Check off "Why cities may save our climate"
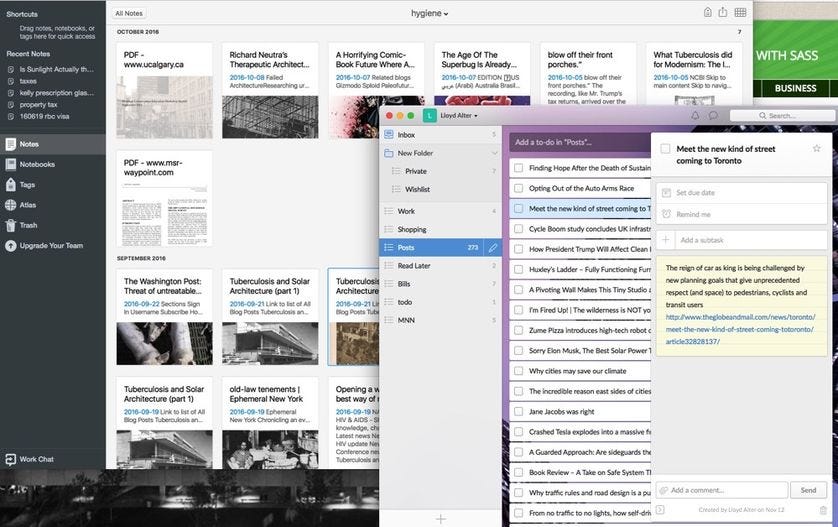The width and height of the screenshot is (838, 527). (x=518, y=371)
